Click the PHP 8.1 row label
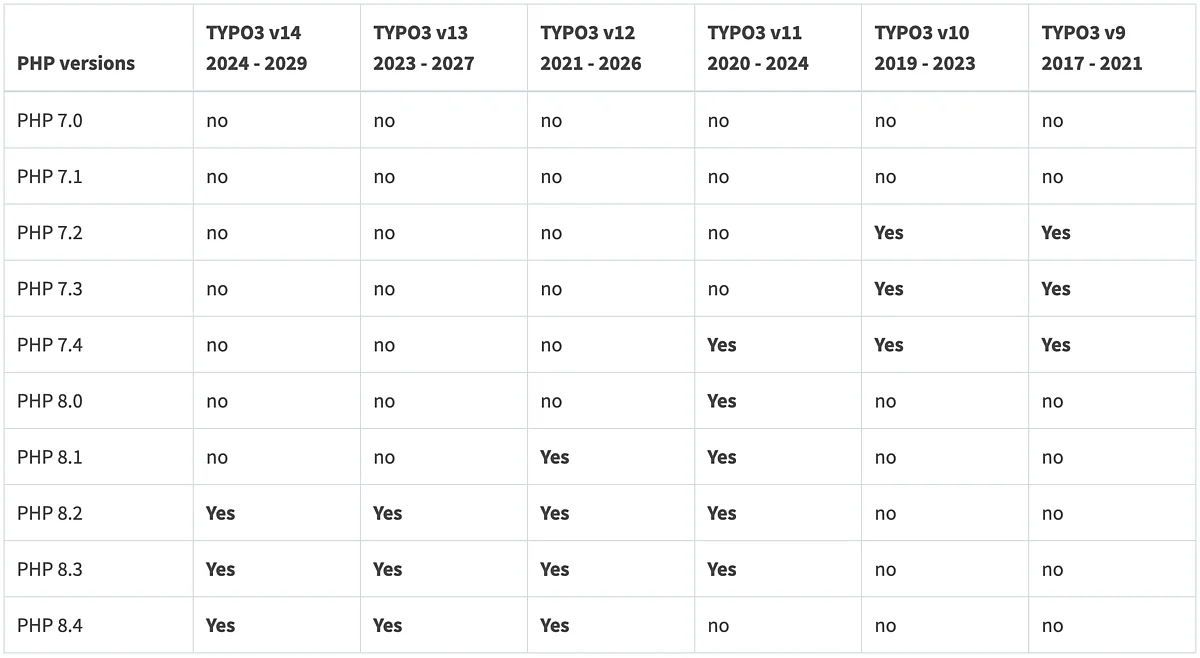The height and width of the screenshot is (658, 1200). (50, 457)
